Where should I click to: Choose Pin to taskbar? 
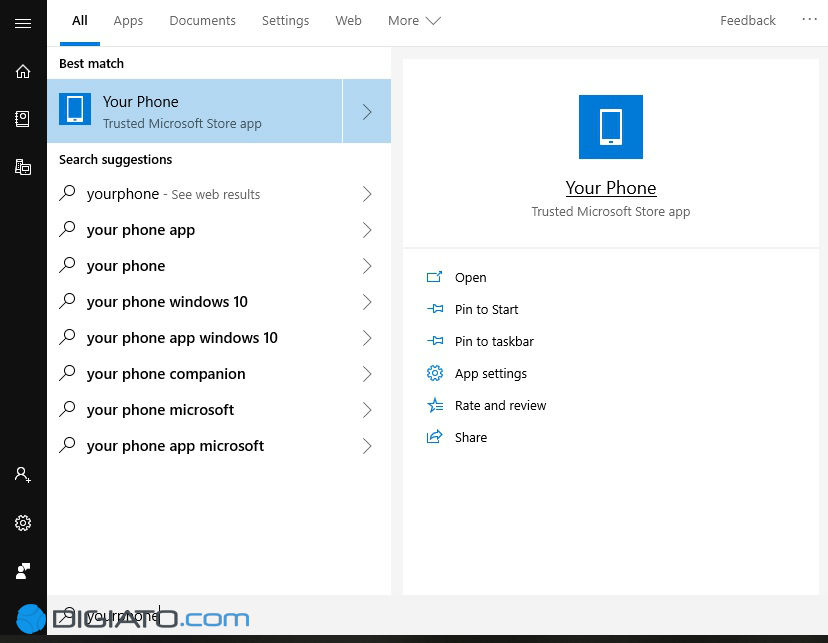pos(494,342)
